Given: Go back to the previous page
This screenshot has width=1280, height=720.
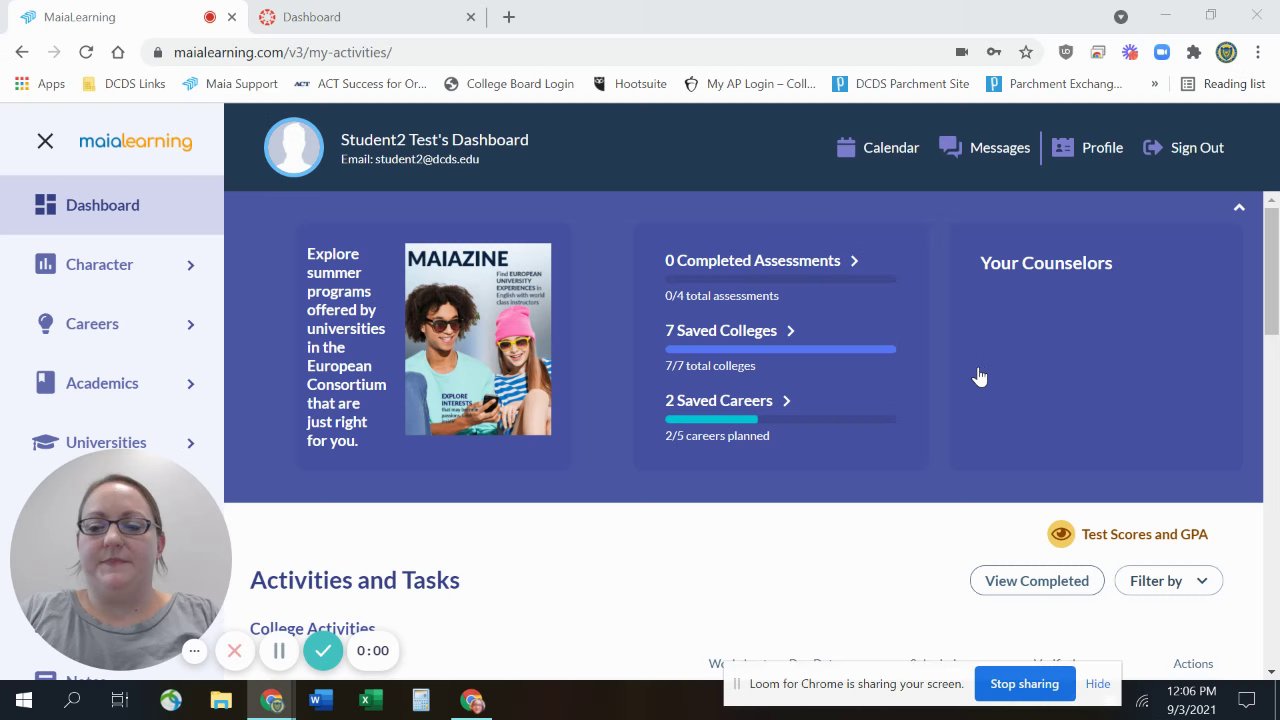Looking at the screenshot, I should click(x=22, y=52).
